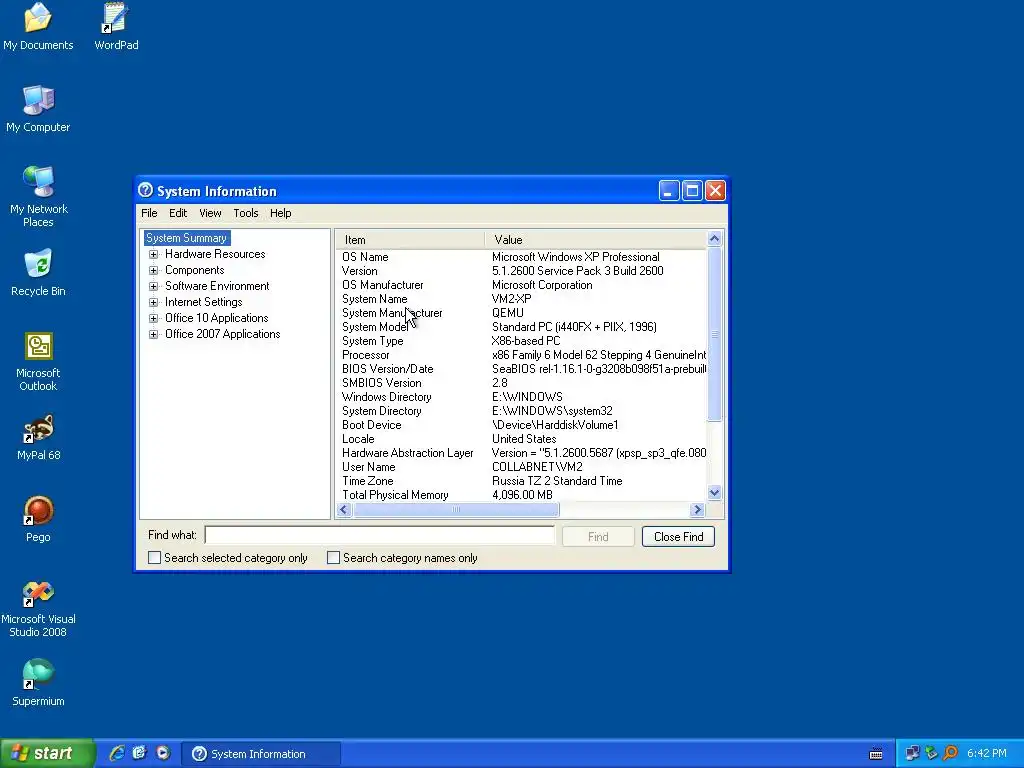The width and height of the screenshot is (1024, 768).
Task: Open the My Documents desktop icon
Action: coord(38,26)
